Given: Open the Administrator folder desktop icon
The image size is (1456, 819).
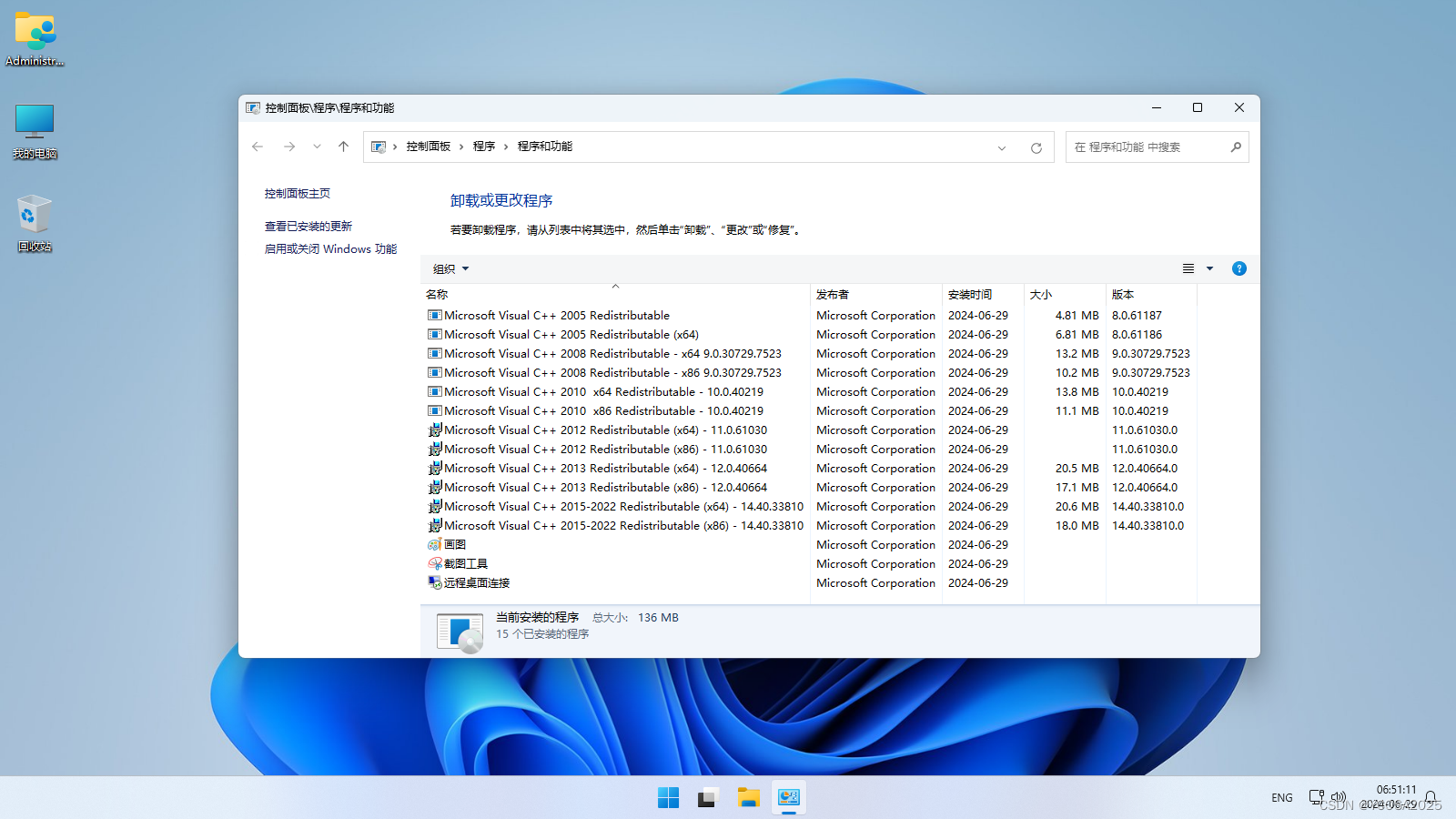Looking at the screenshot, I should (35, 39).
